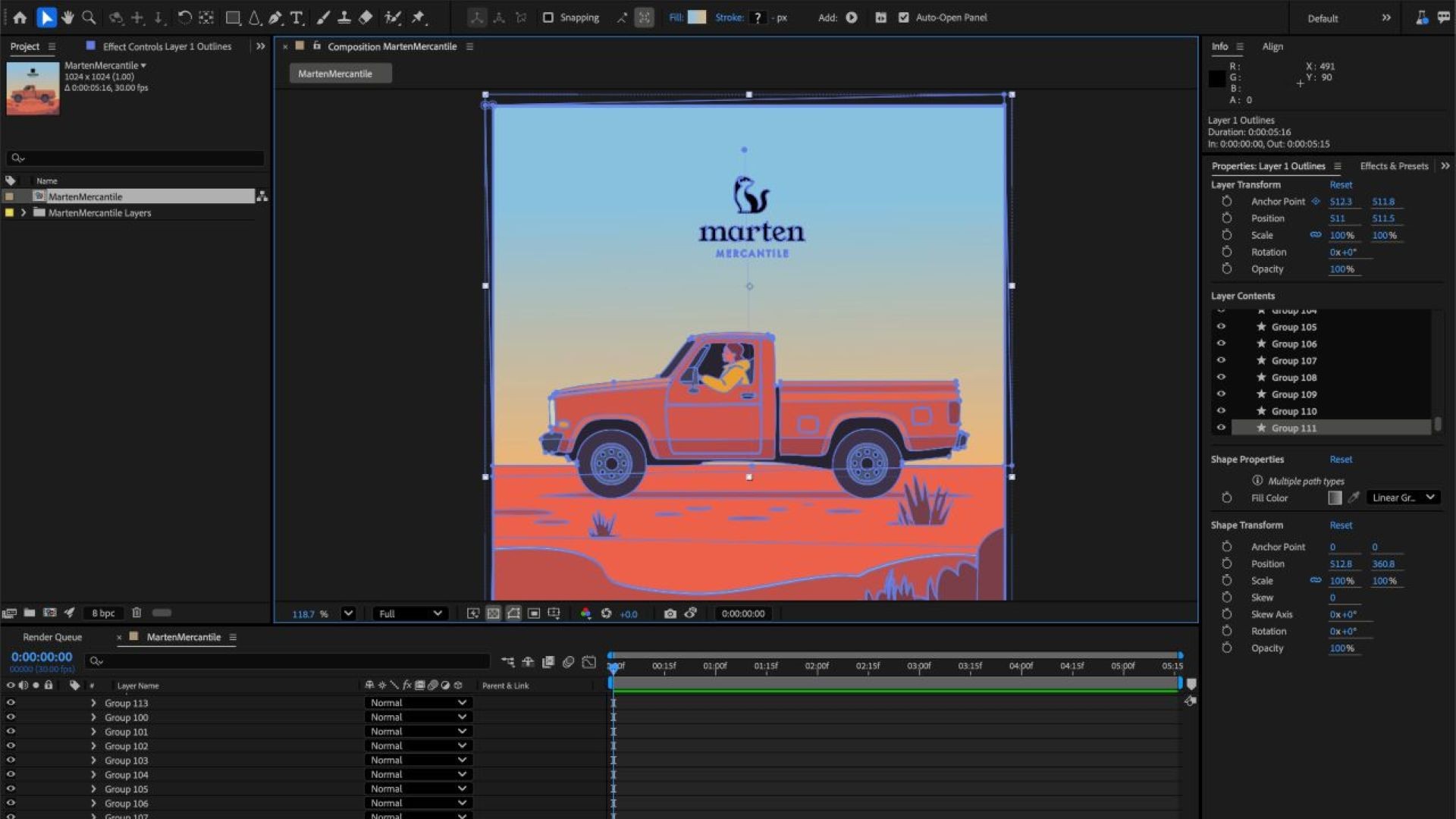This screenshot has width=1456, height=819.
Task: Delete selected item with trash icon
Action: (136, 613)
